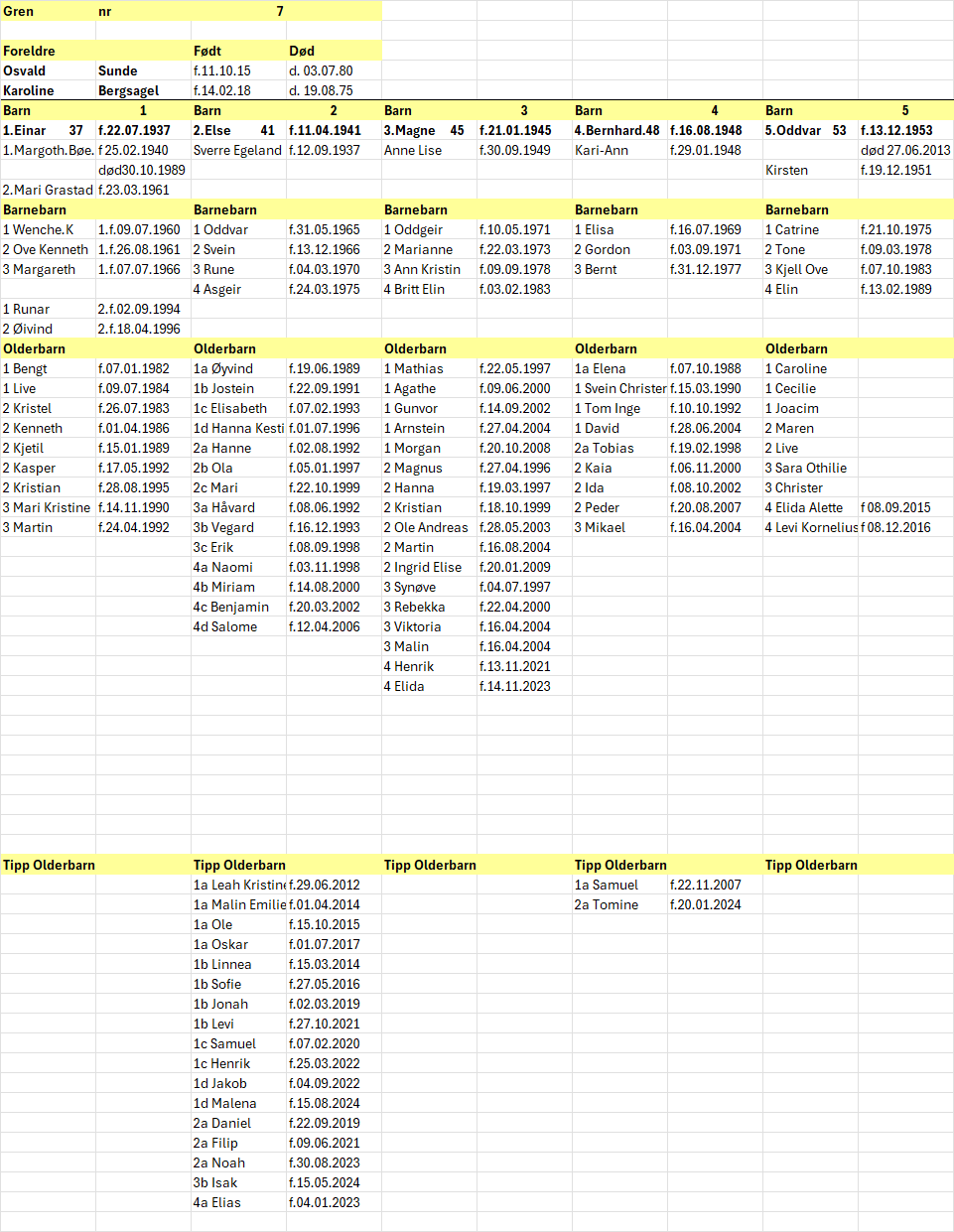
Task: Select the cell "1 Elisa"
Action: (619, 229)
